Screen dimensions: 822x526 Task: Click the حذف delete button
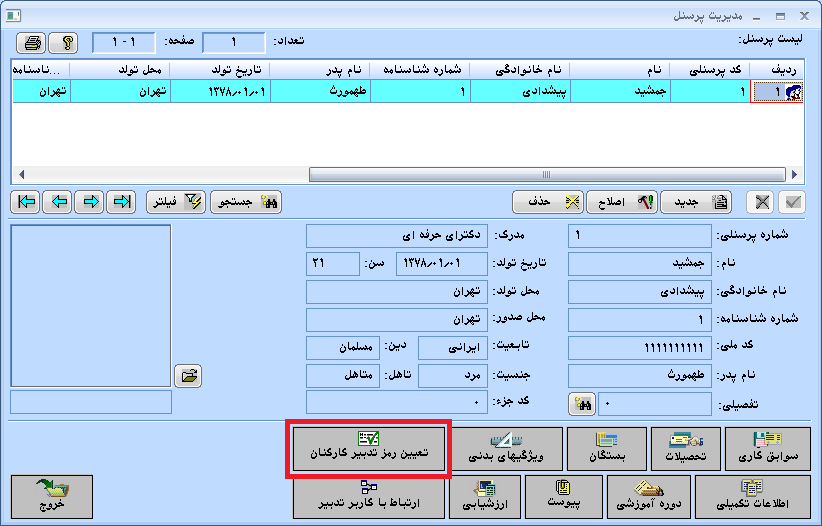click(548, 201)
